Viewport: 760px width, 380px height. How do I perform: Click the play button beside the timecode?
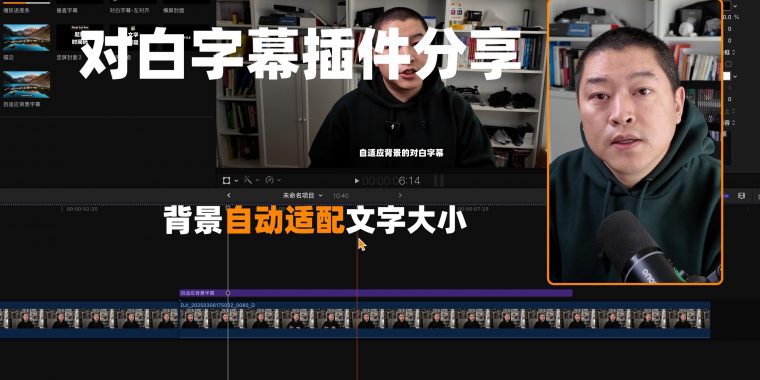pyautogui.click(x=357, y=181)
